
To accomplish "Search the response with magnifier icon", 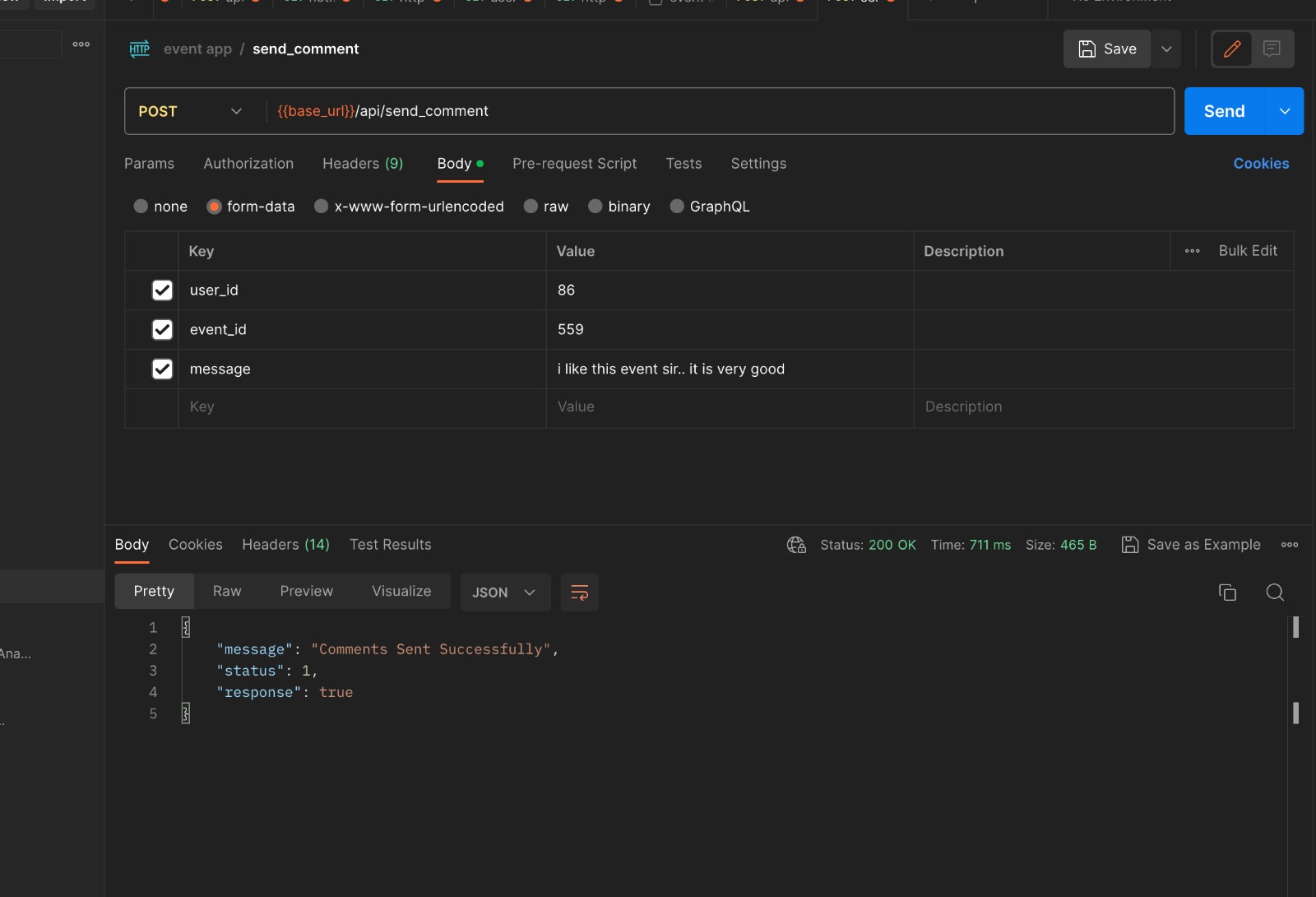I will (1275, 593).
